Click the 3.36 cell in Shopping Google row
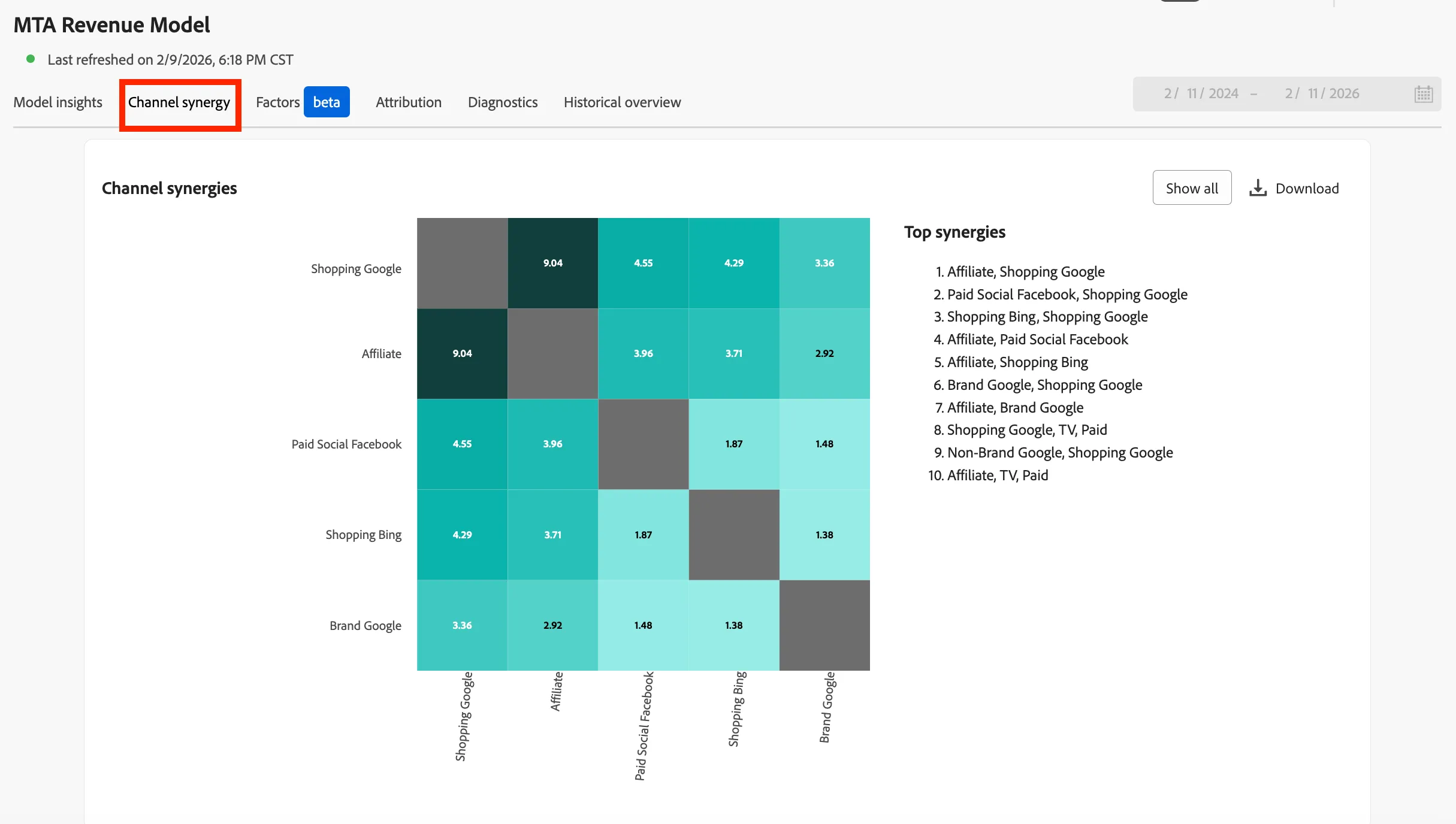This screenshot has height=824, width=1456. pyautogui.click(x=824, y=263)
